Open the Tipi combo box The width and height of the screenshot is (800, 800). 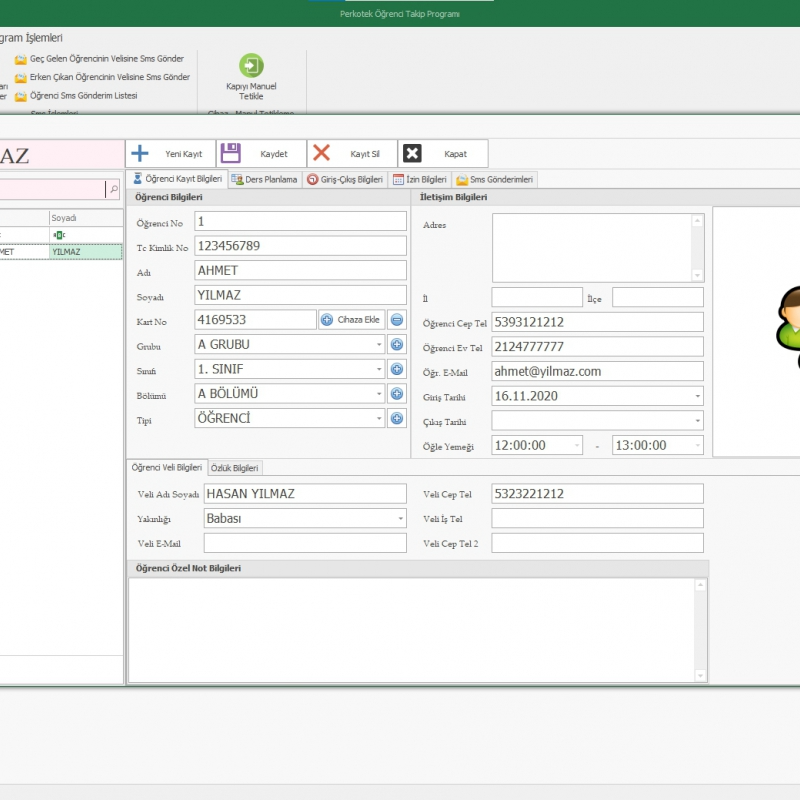tap(379, 419)
